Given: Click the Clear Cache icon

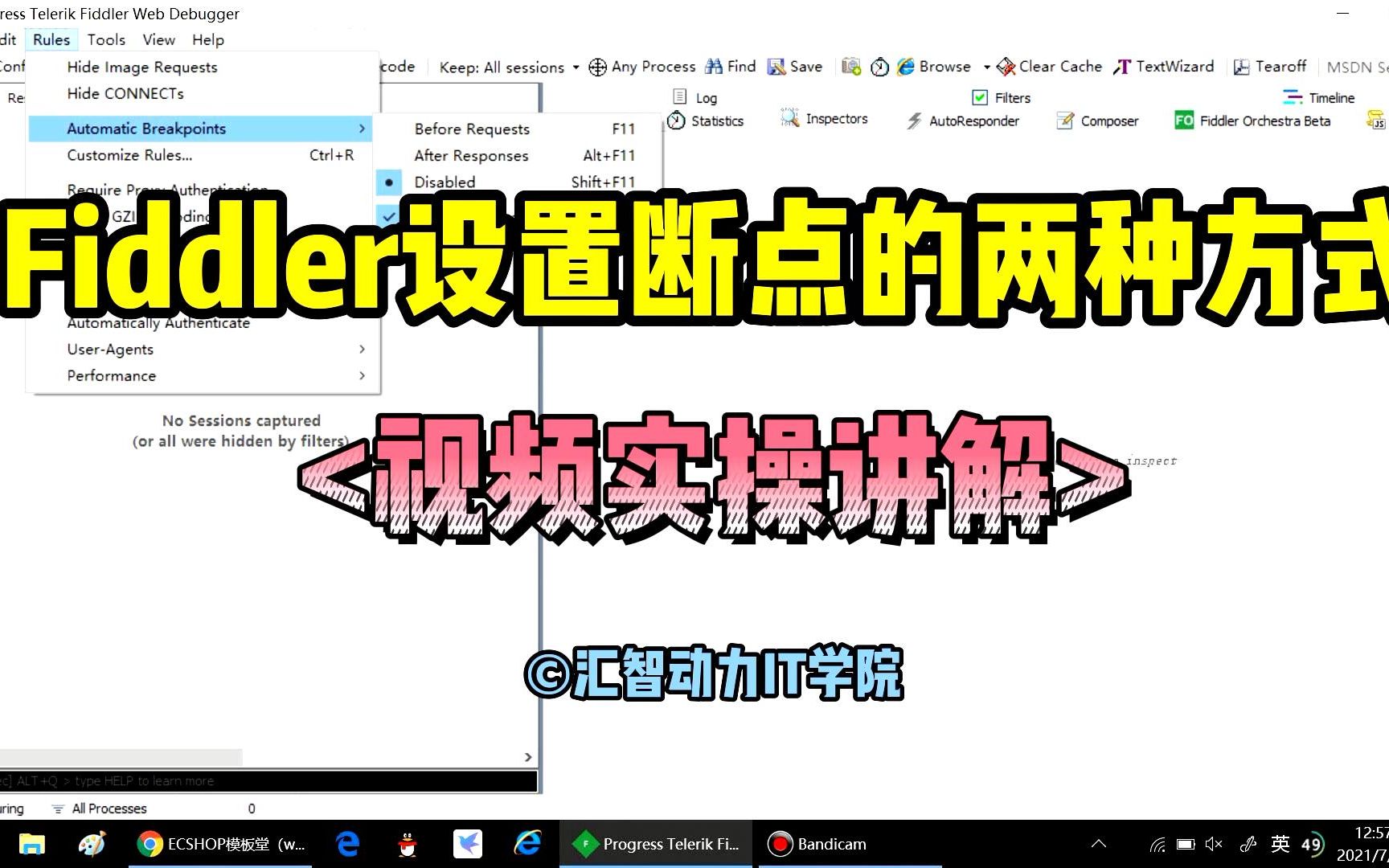Looking at the screenshot, I should (1006, 67).
